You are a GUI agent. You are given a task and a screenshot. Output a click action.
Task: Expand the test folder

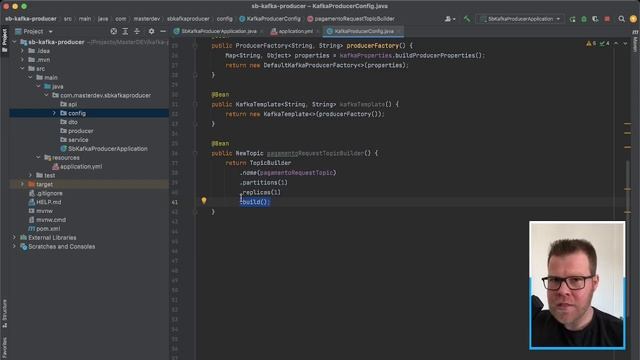[x=31, y=175]
